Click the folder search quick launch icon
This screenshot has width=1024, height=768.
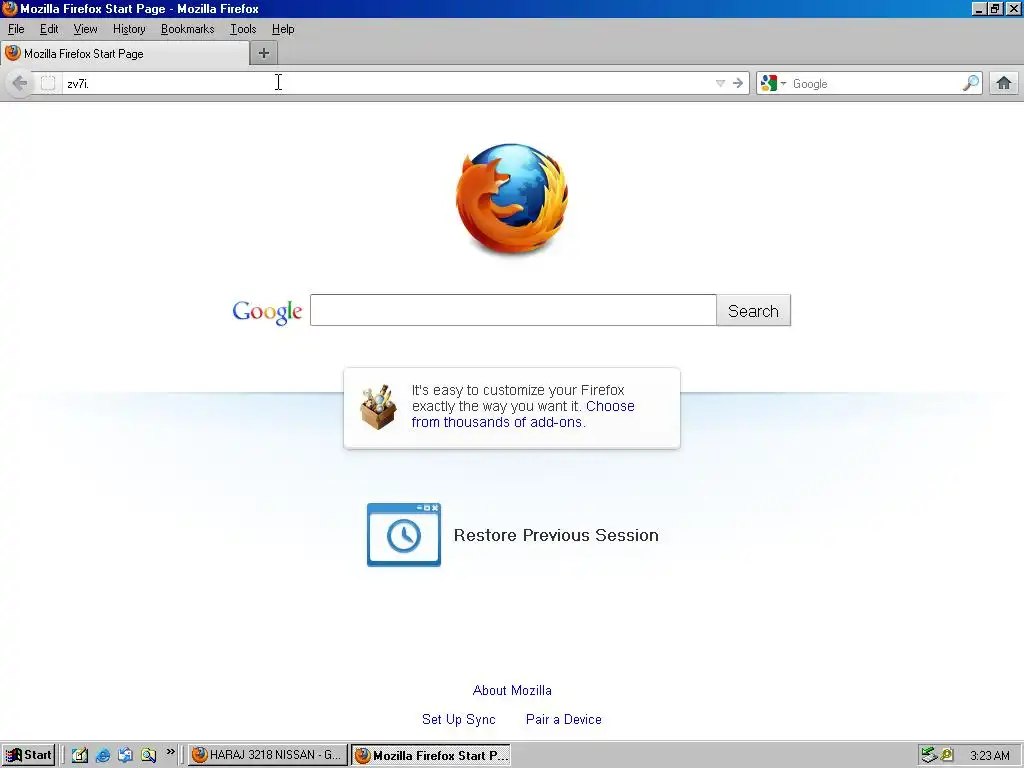coord(148,755)
